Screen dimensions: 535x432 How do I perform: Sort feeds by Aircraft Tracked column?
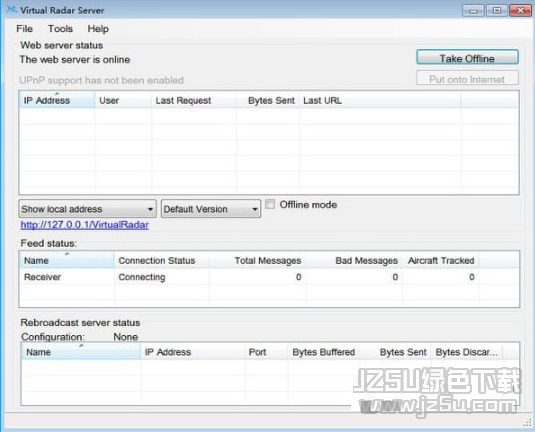(x=440, y=260)
